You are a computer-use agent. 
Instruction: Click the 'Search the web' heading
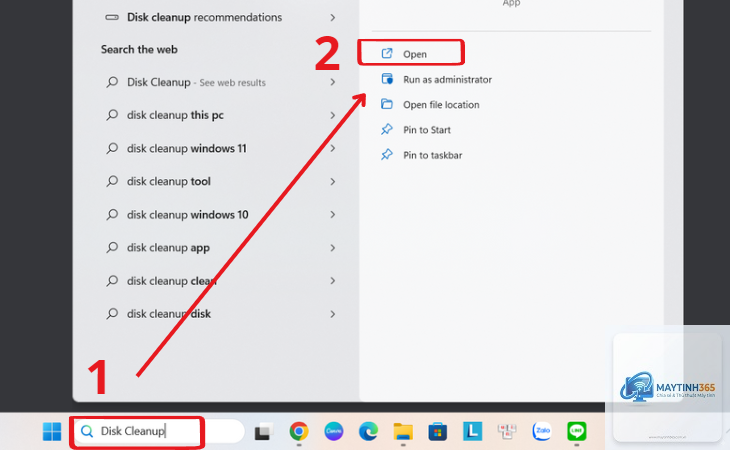(x=139, y=49)
